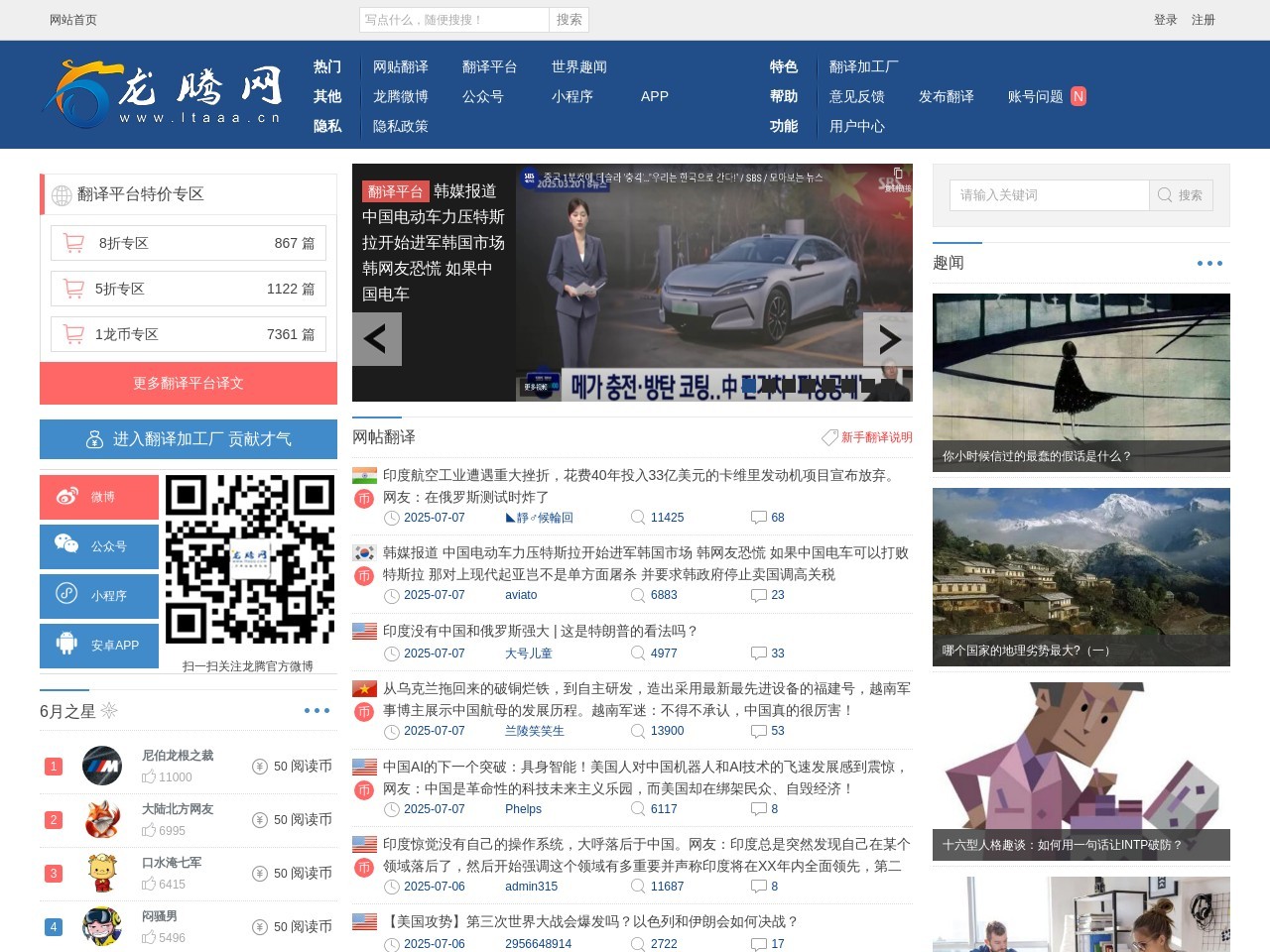This screenshot has height=952, width=1270.
Task: Advance the carousel with the next arrow
Action: [x=888, y=339]
